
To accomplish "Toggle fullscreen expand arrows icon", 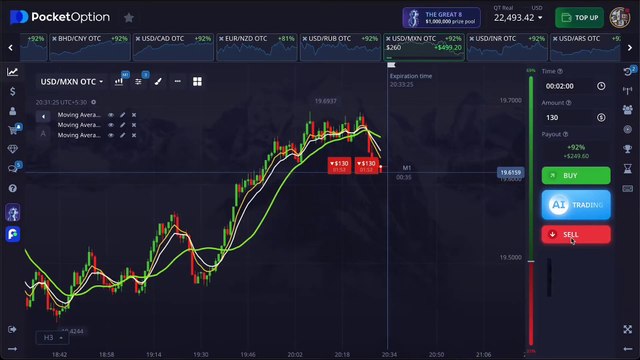I will click(x=628, y=329).
